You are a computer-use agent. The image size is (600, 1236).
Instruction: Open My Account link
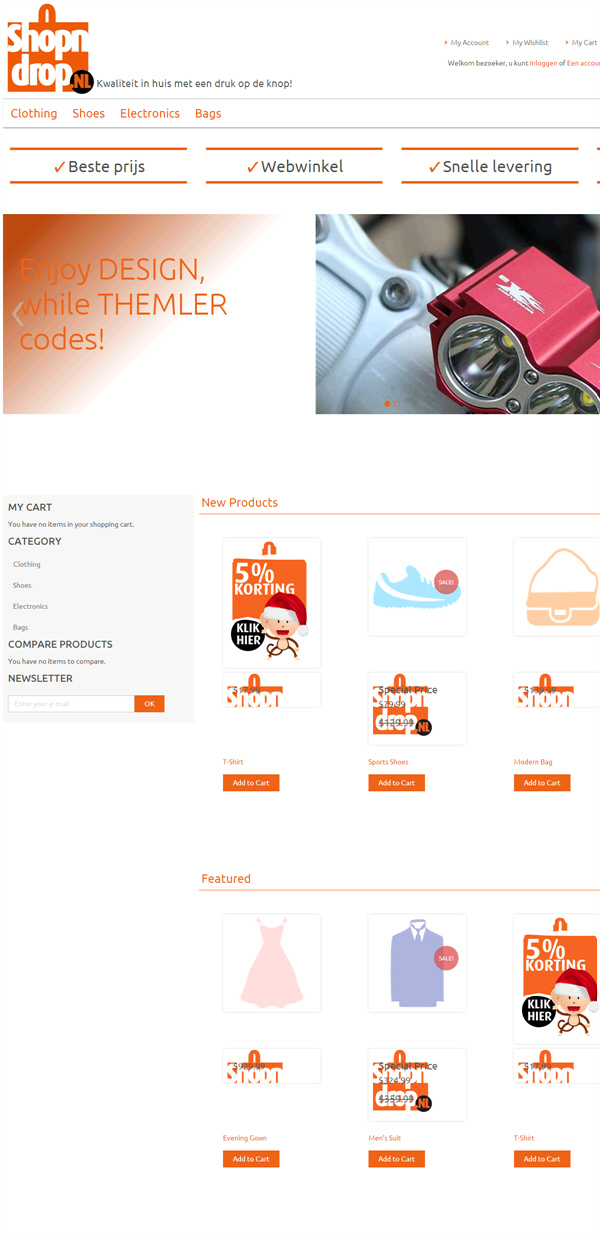click(469, 43)
